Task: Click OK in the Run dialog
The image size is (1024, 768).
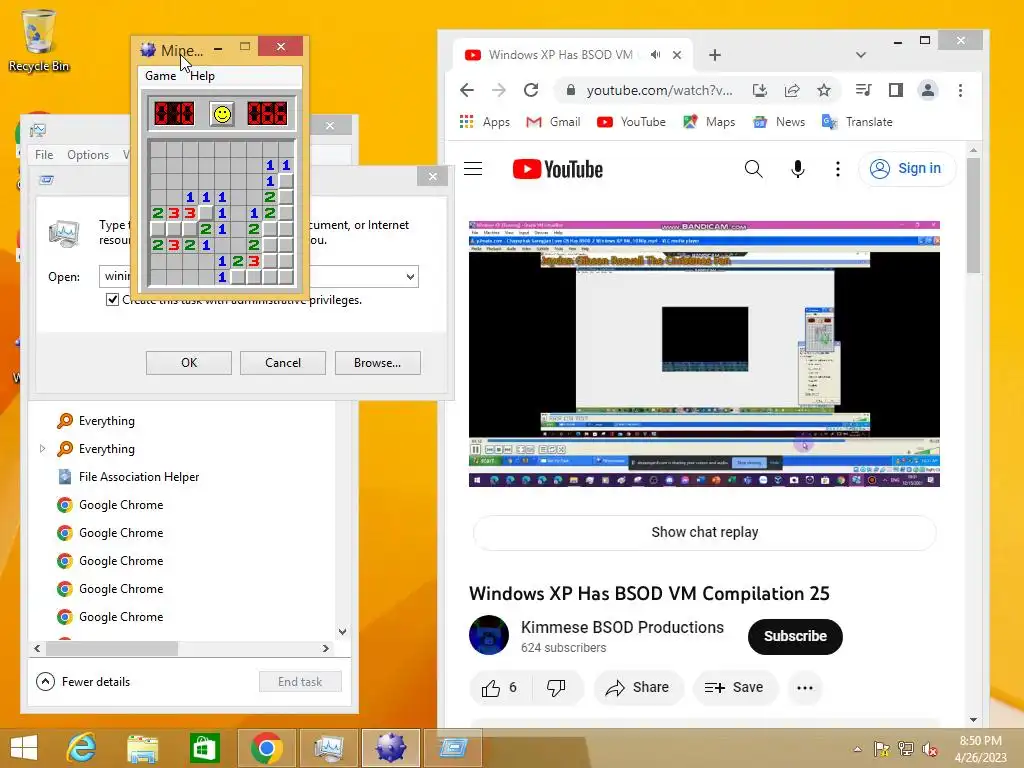Action: click(x=189, y=363)
